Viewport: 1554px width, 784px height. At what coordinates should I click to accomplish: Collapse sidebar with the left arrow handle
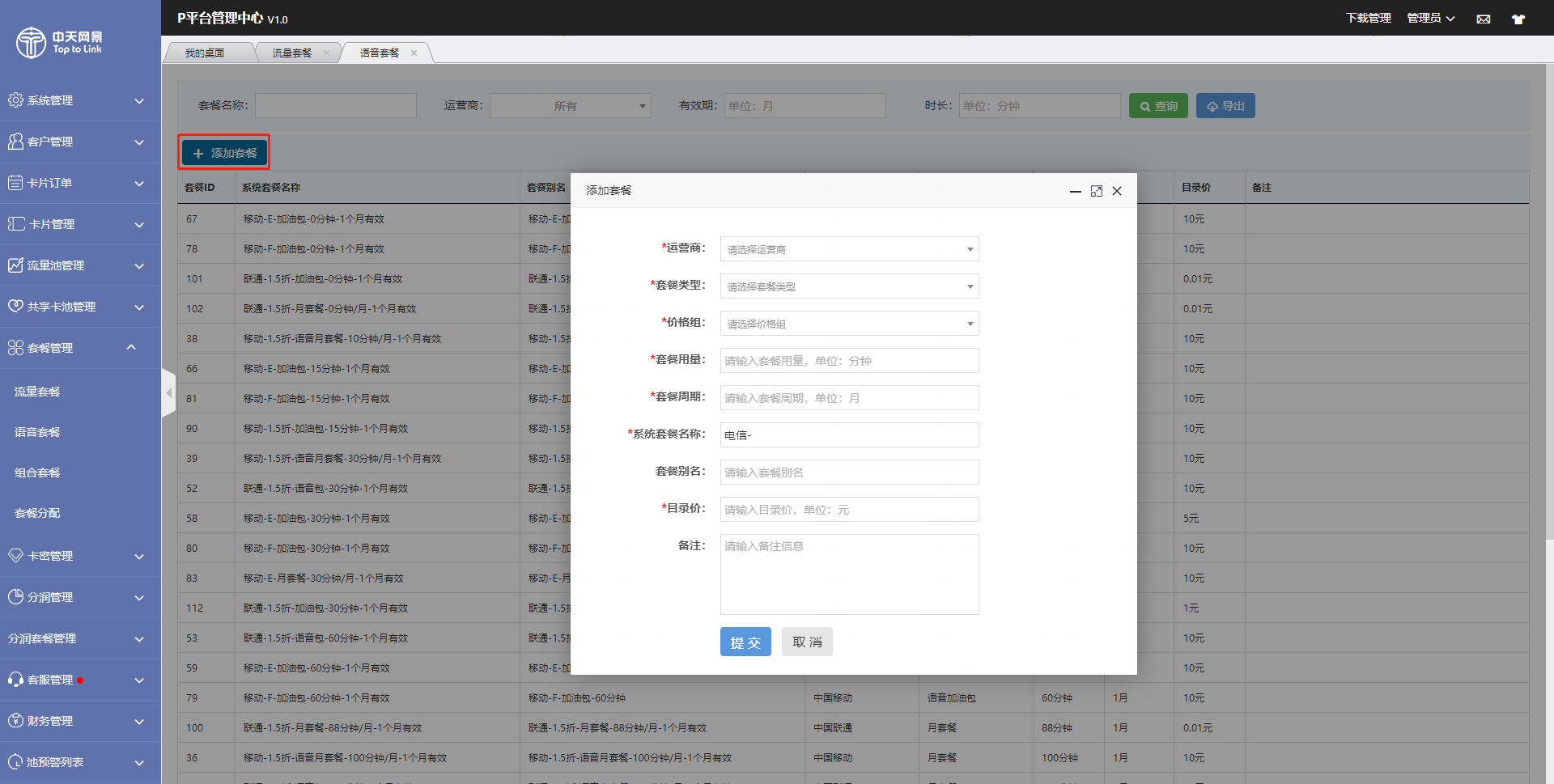click(168, 393)
